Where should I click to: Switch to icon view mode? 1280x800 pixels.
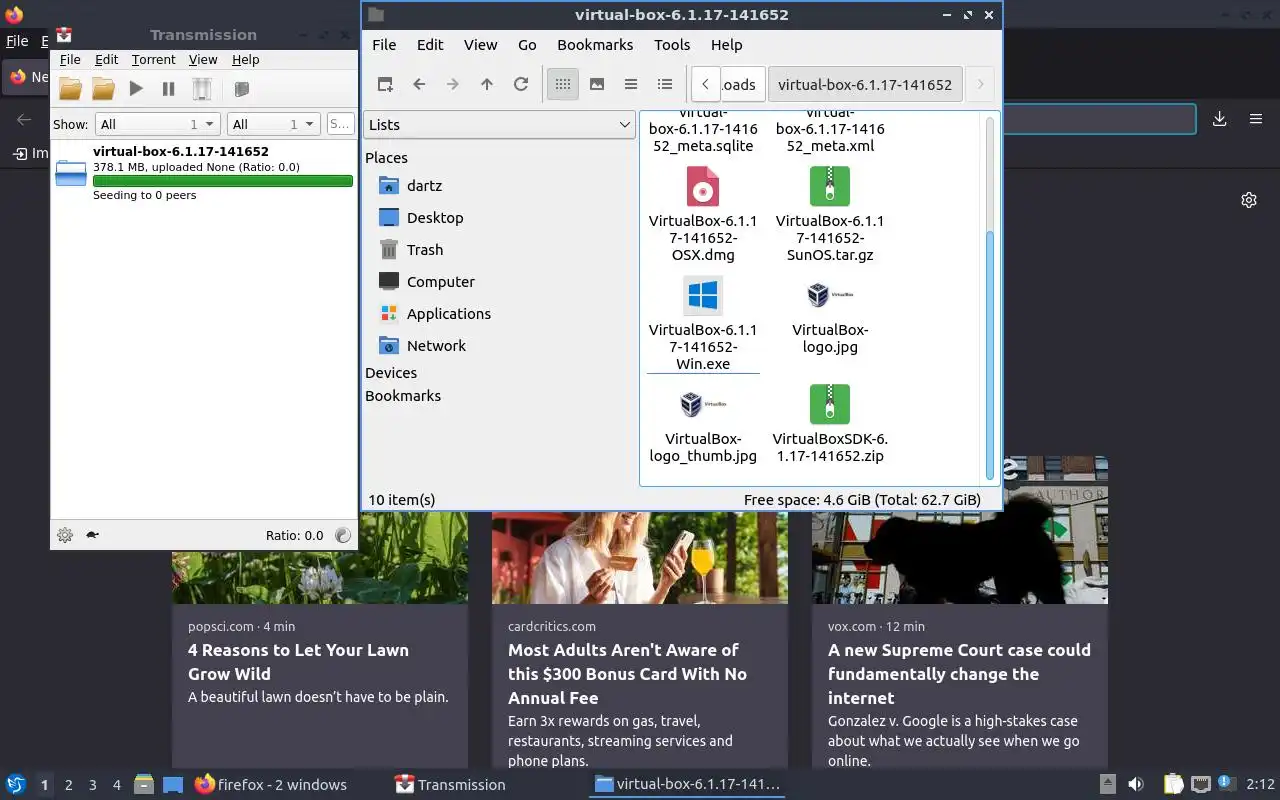563,84
